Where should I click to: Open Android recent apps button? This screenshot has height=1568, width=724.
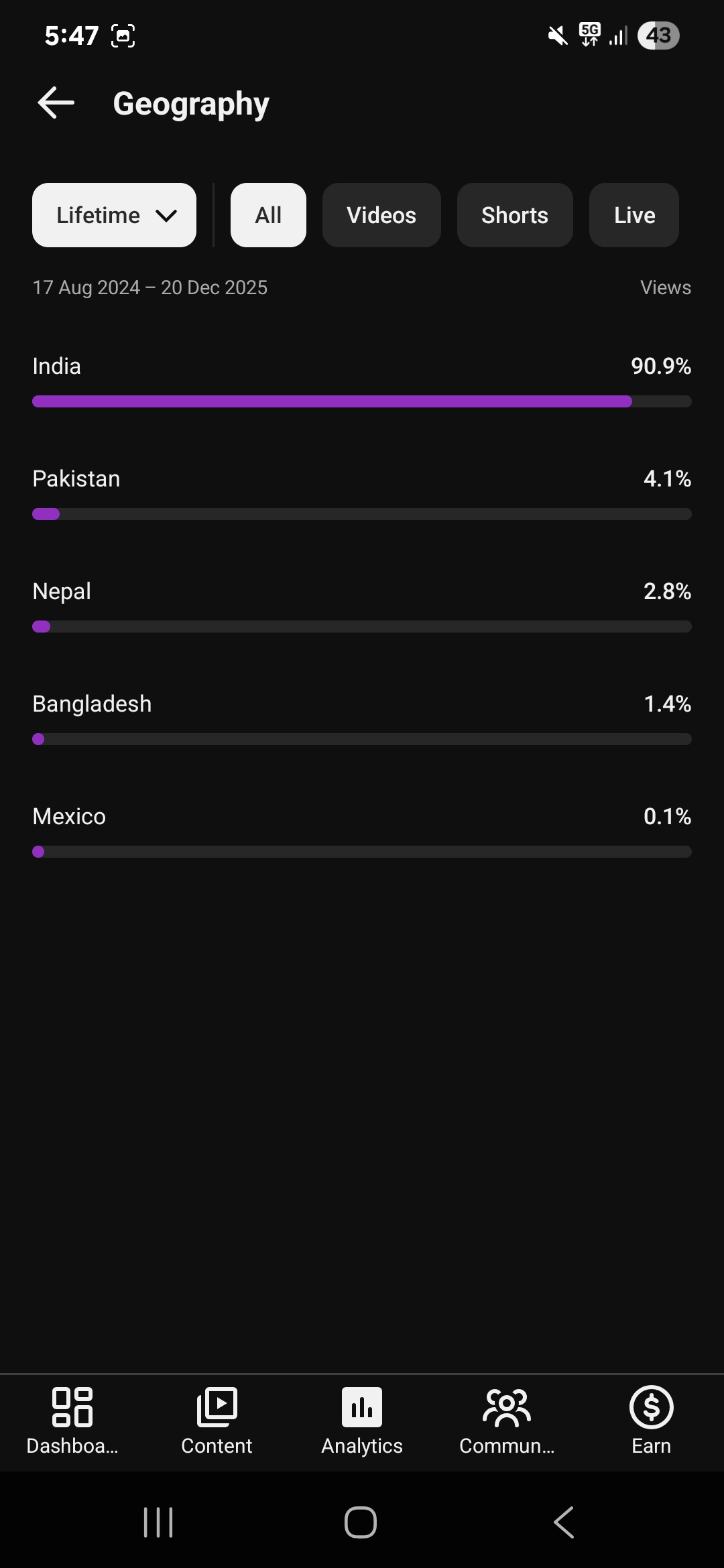(158, 1522)
